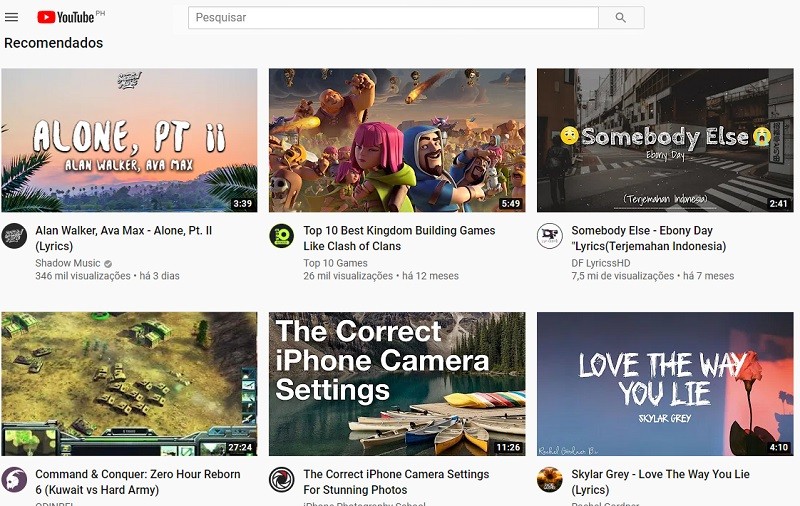800x506 pixels.
Task: Focus the Pesquisar search field
Action: [x=393, y=18]
